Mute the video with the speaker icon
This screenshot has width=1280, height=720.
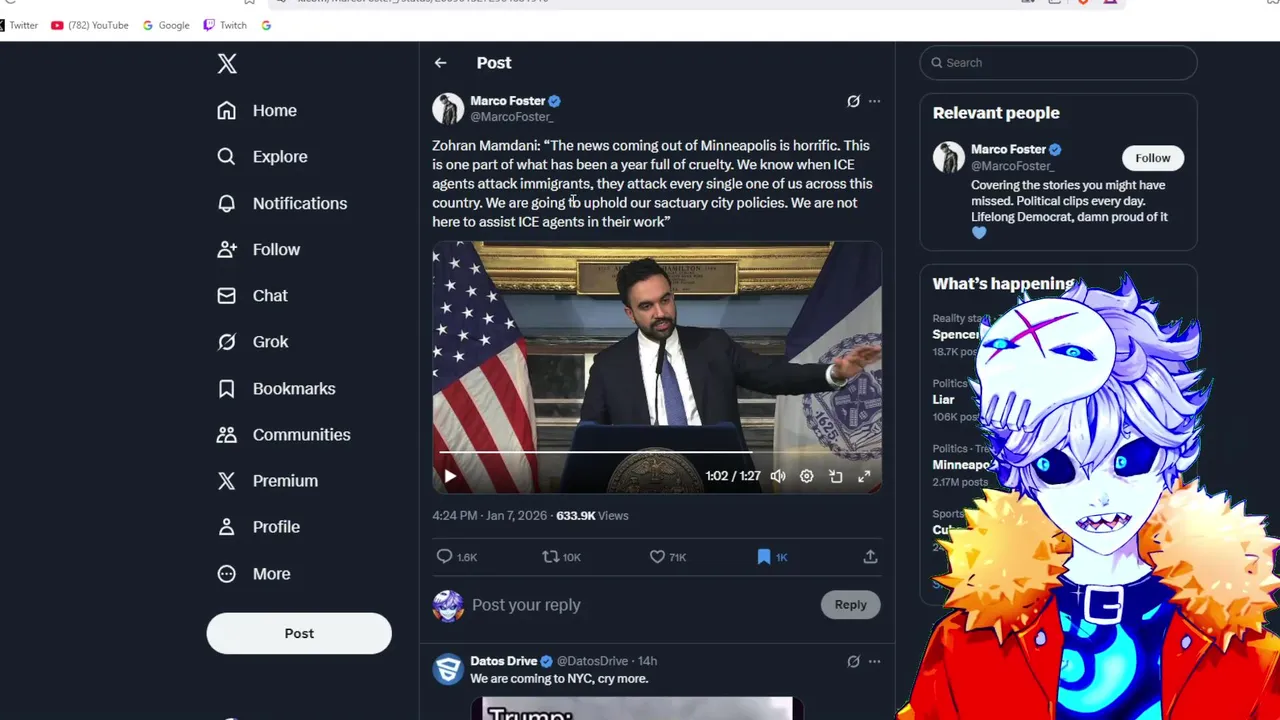[778, 477]
